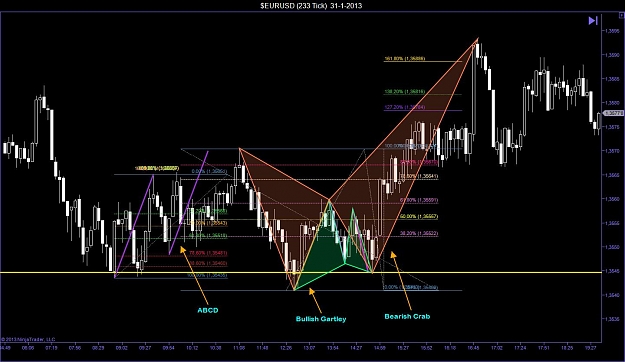The image size is (625, 362).
Task: Select the yellow horizontal support line
Action: pos(301,273)
